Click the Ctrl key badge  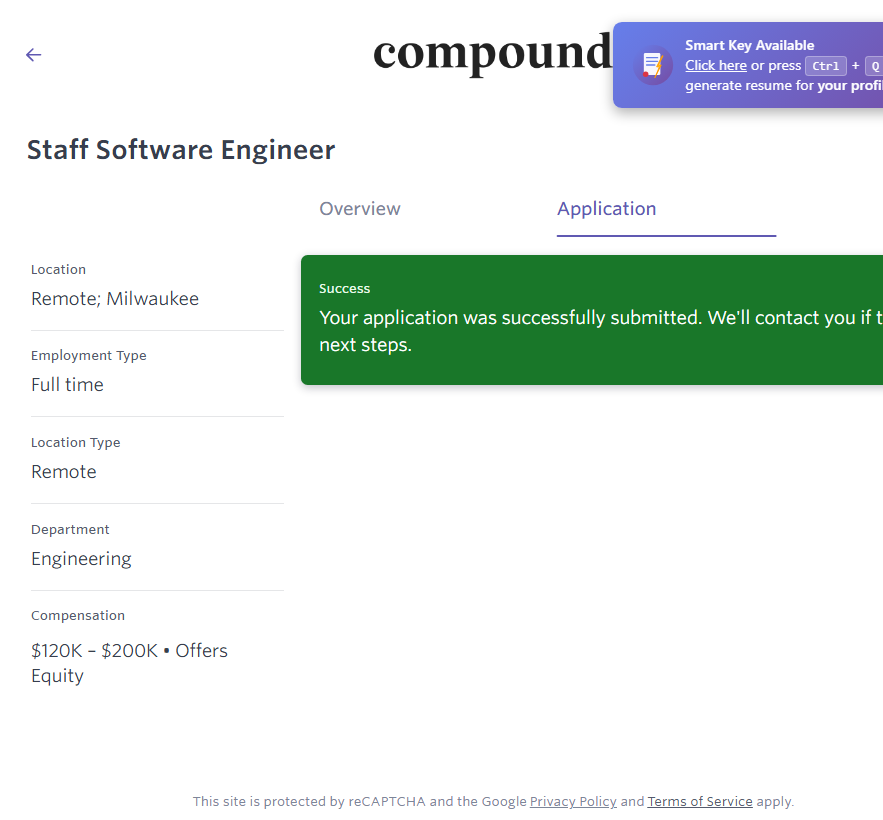[x=825, y=66]
